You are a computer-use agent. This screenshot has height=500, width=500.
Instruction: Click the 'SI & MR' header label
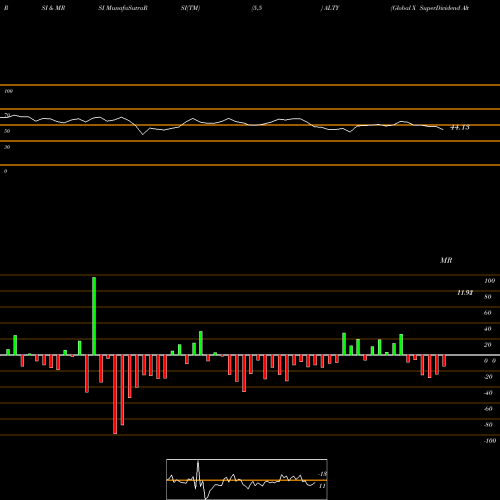[x=53, y=8]
